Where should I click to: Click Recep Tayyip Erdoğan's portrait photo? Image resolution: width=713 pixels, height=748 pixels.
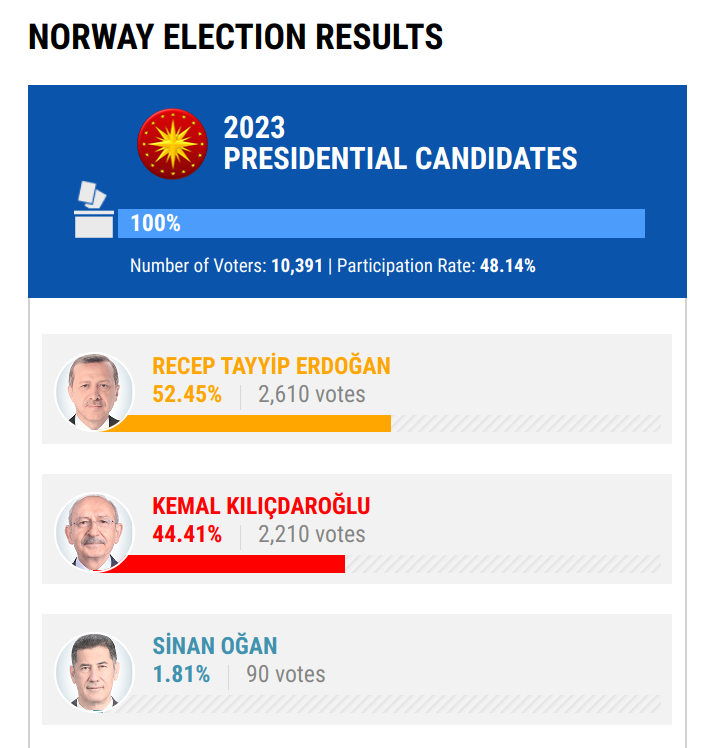tap(93, 390)
